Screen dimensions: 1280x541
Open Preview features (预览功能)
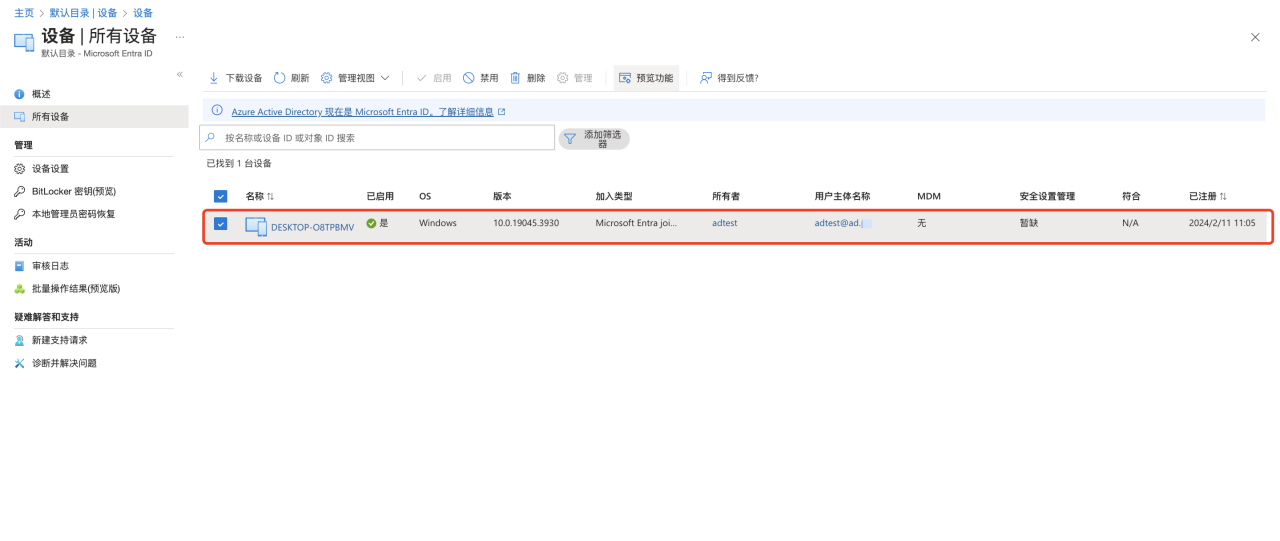[x=646, y=78]
